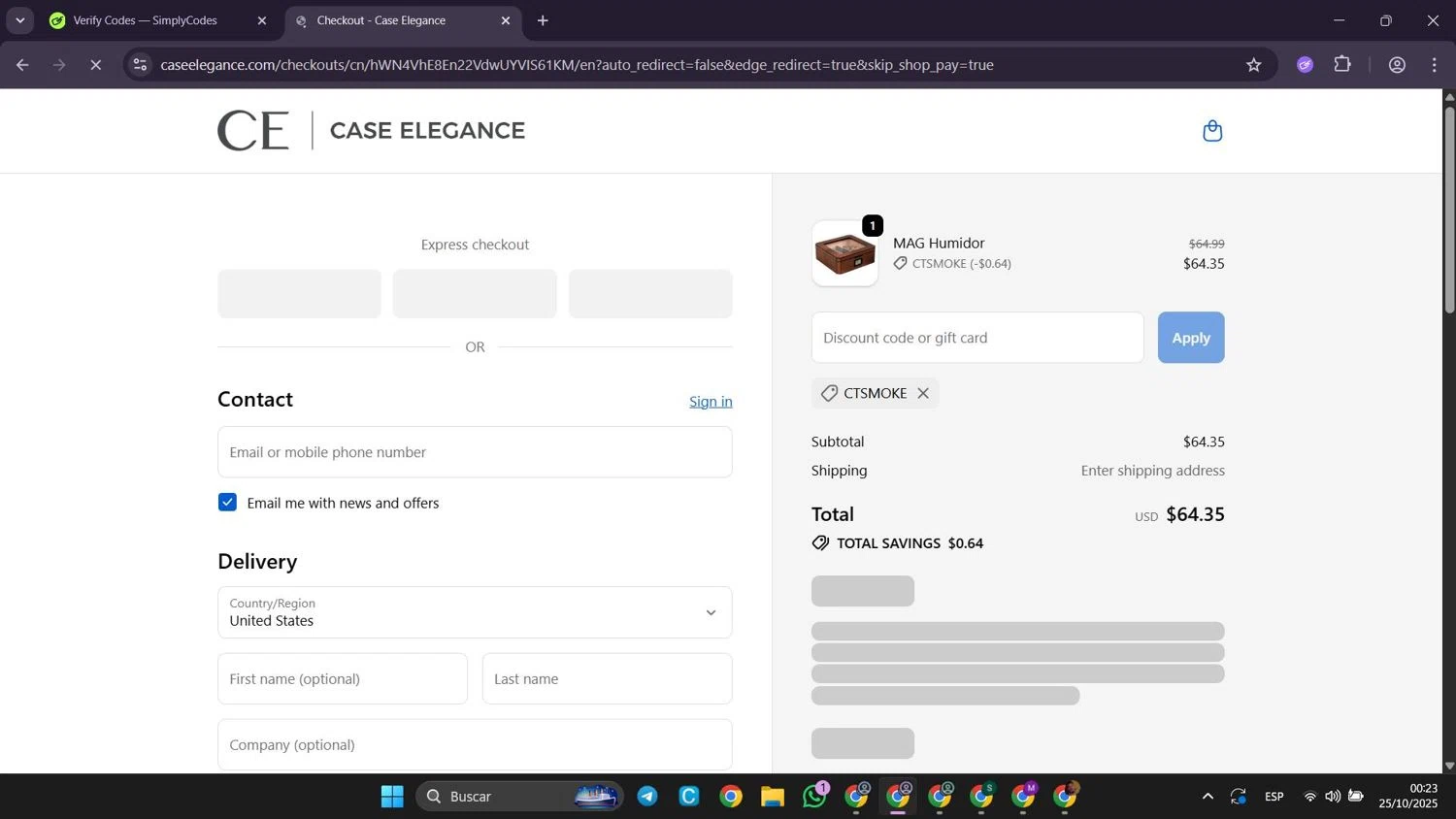
Task: Click the battery icon in system tray
Action: point(1356,797)
